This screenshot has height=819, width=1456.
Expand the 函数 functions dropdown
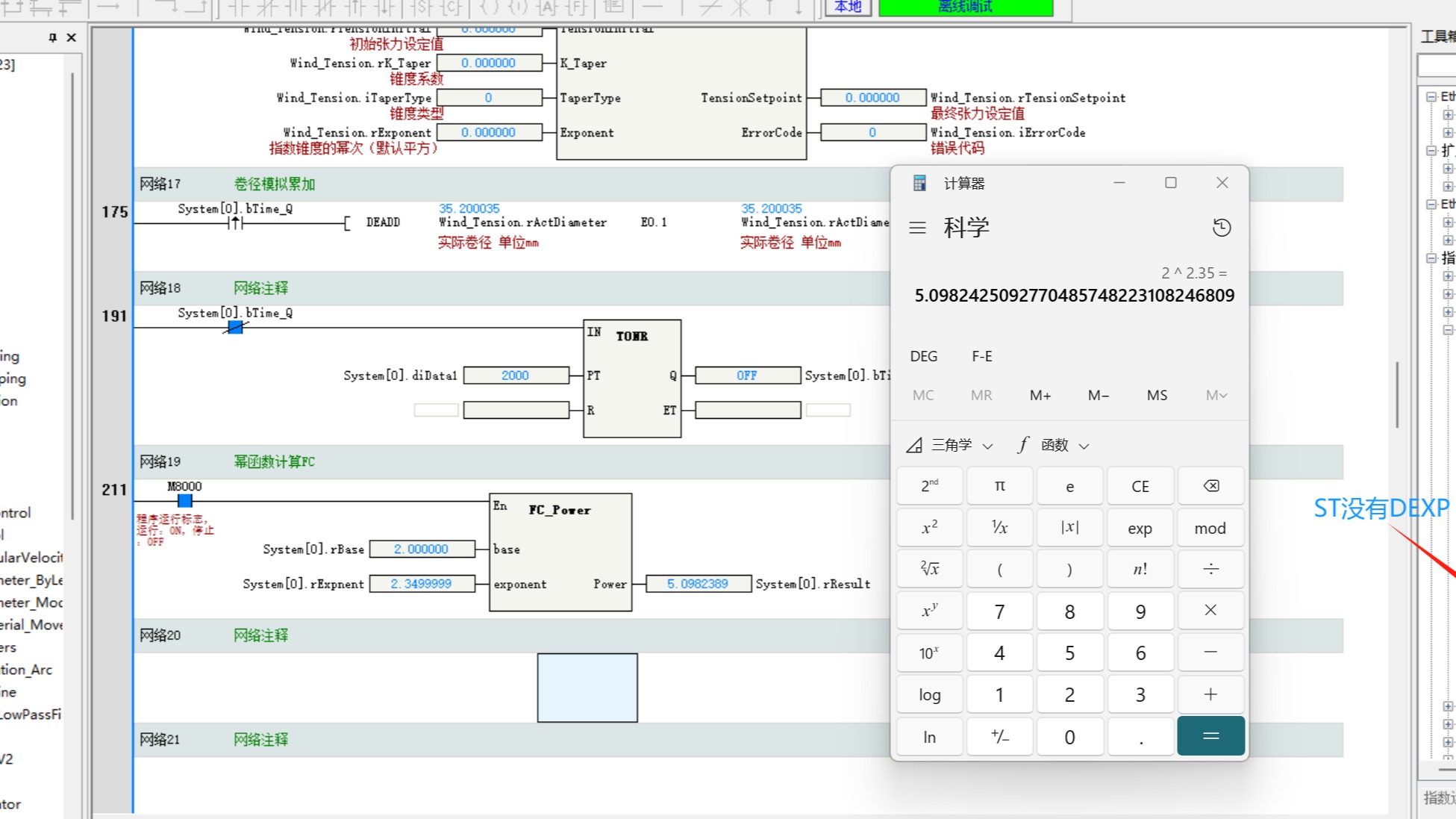(1054, 446)
